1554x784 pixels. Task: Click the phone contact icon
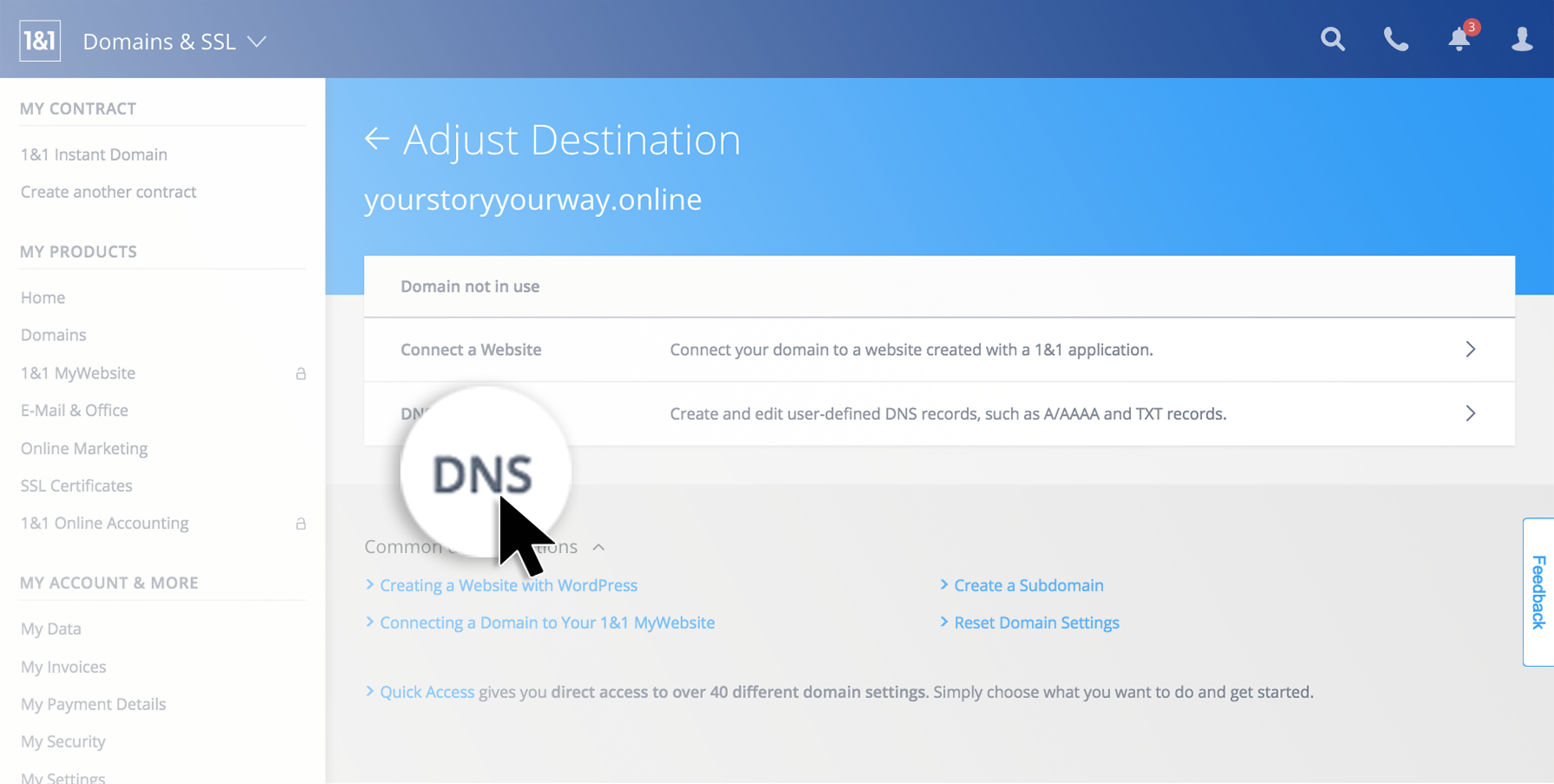click(1395, 39)
